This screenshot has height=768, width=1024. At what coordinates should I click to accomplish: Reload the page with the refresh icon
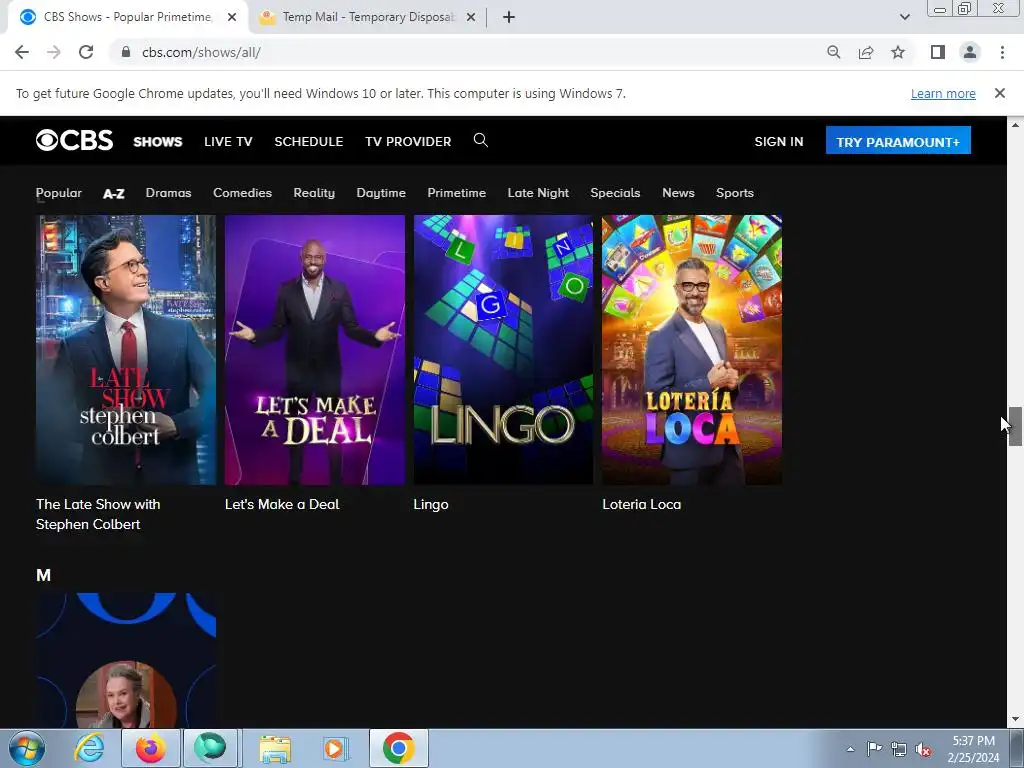(x=86, y=52)
